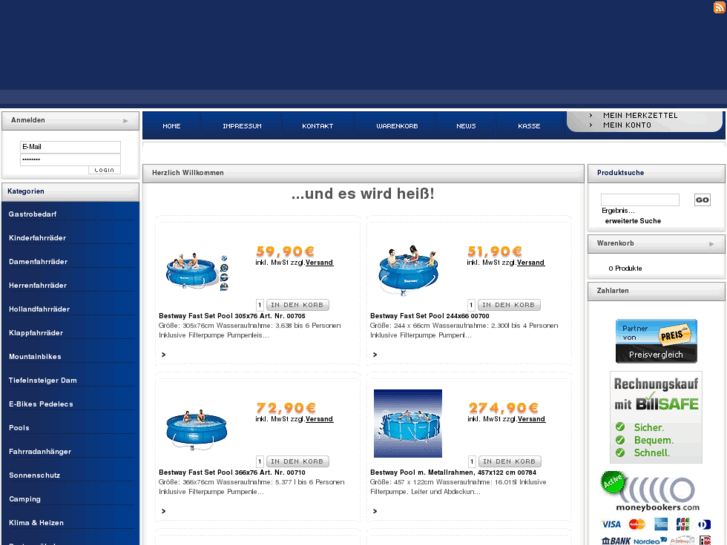Open the RSS feed icon
The width and height of the screenshot is (727, 545).
719,7
